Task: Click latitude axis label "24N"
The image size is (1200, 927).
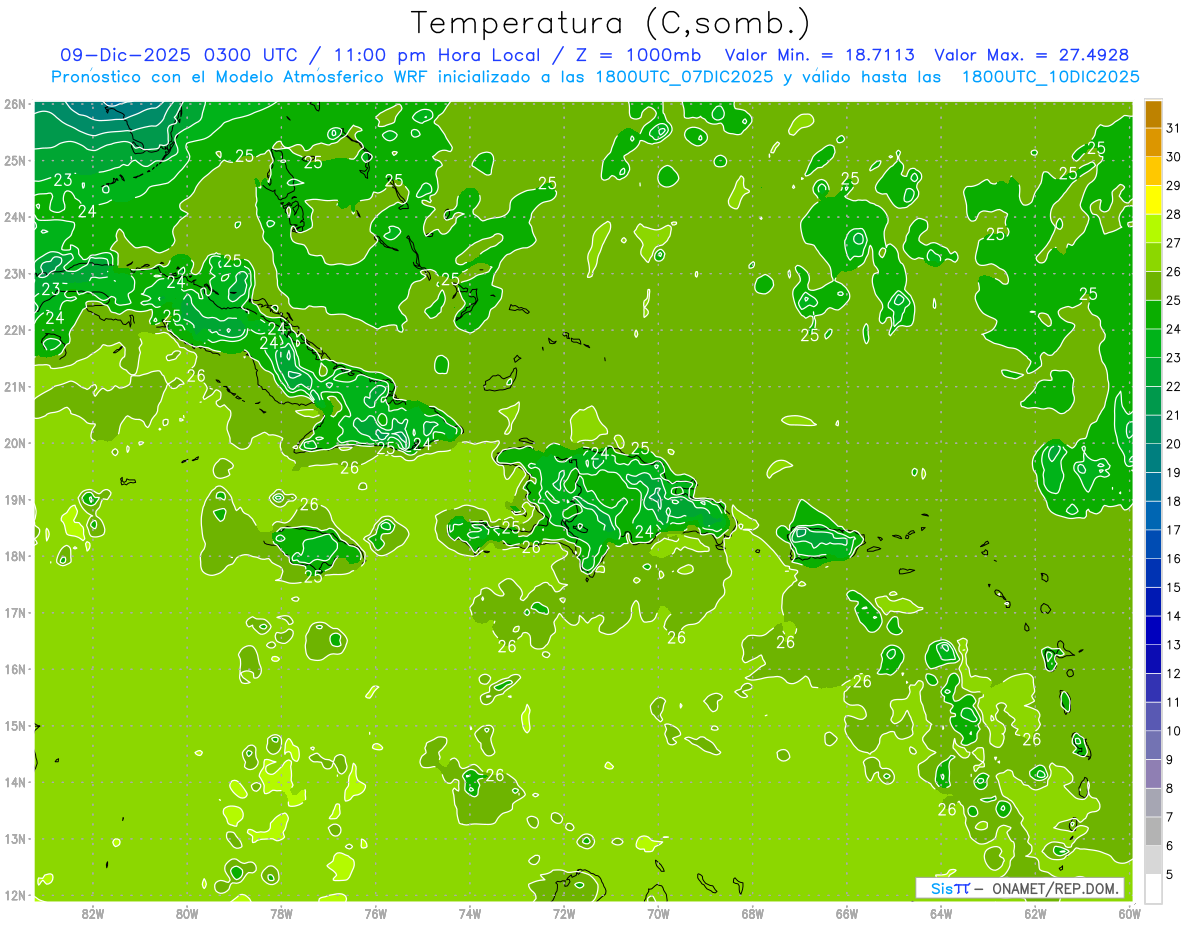Action: [x=14, y=217]
